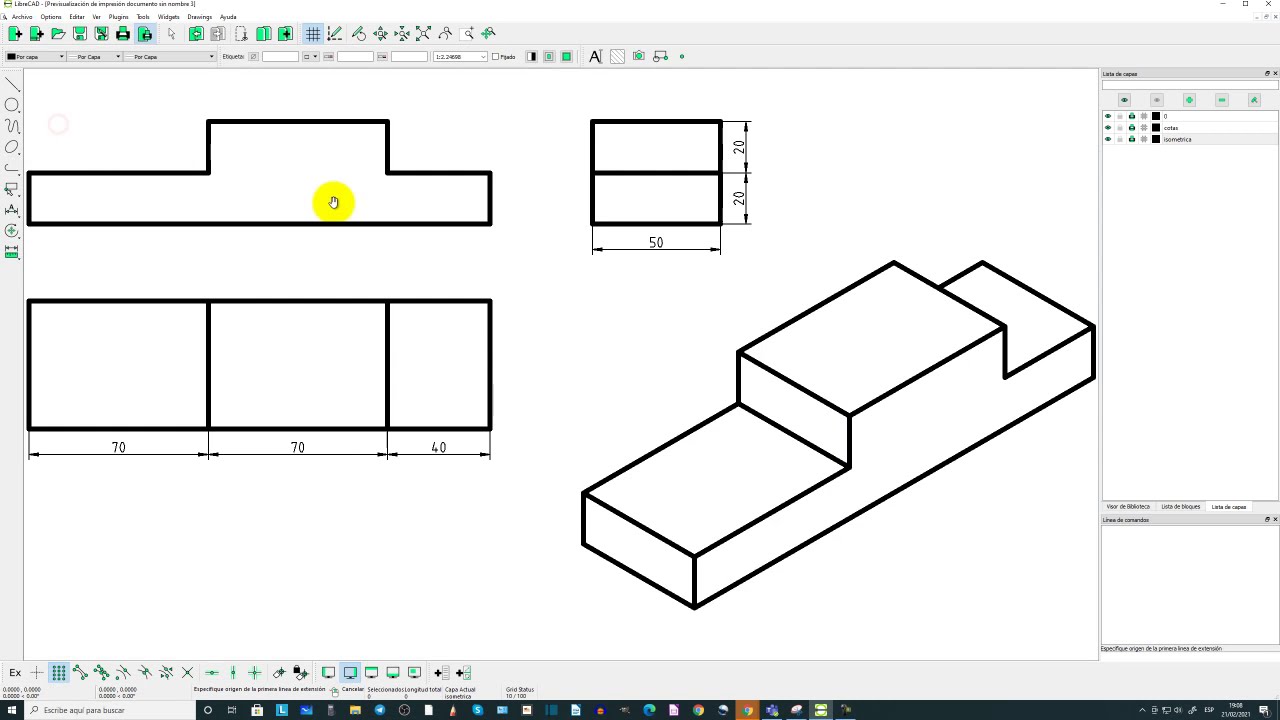Image resolution: width=1280 pixels, height=720 pixels.
Task: Click color swatch of isometrica layer
Action: pyautogui.click(x=1156, y=139)
